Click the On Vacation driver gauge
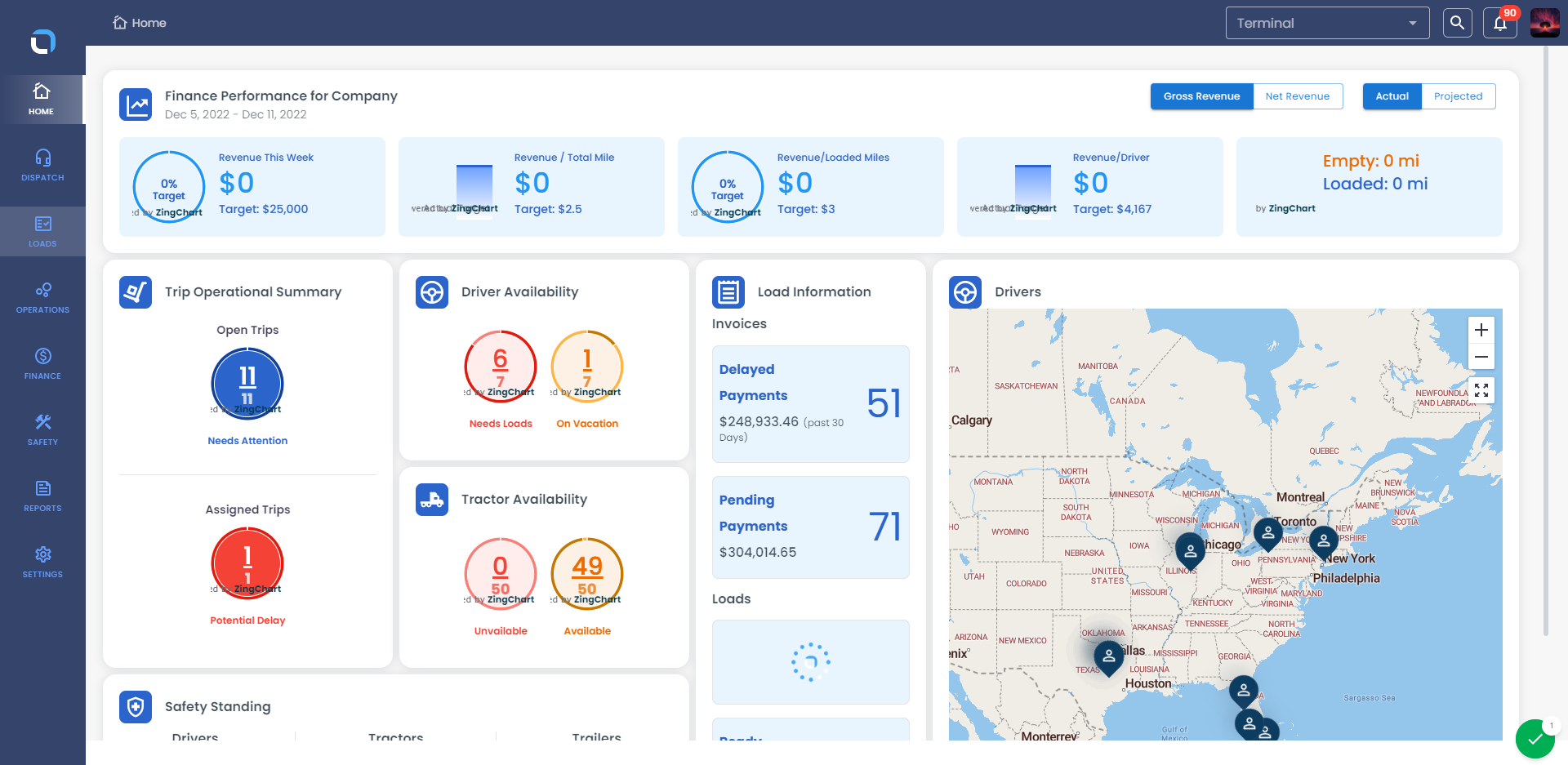 pyautogui.click(x=587, y=367)
